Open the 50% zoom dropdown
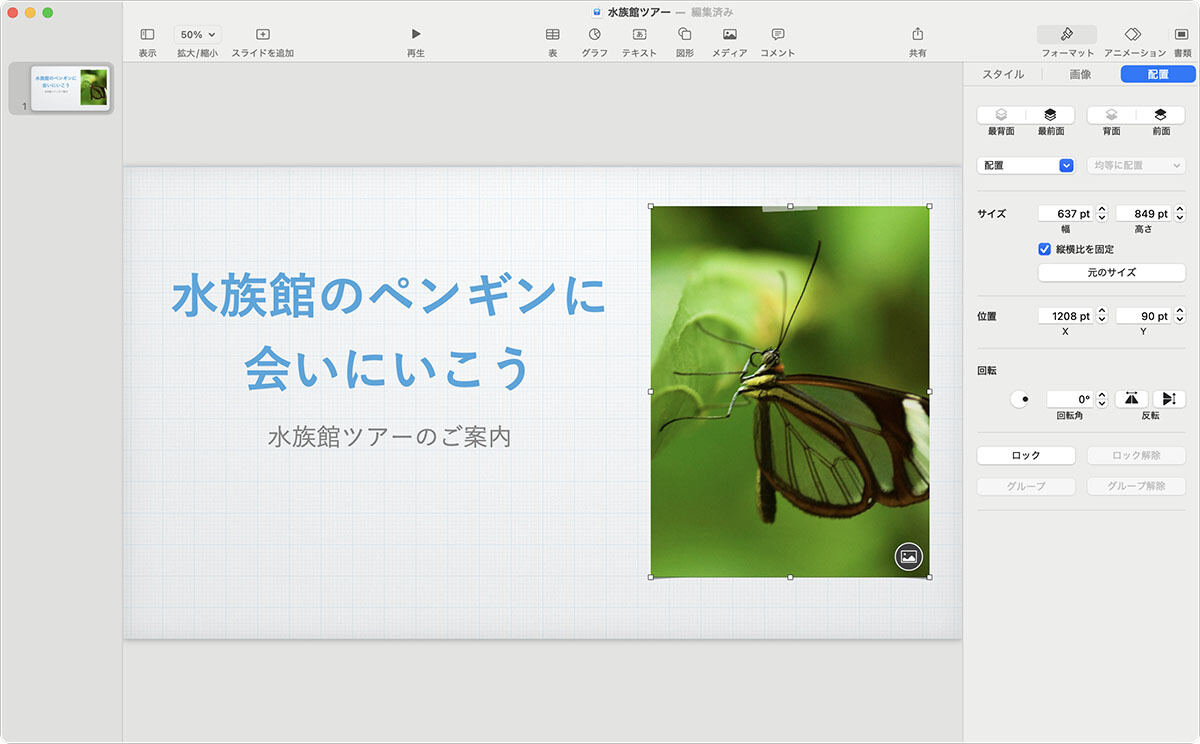This screenshot has width=1200, height=744. tap(197, 34)
